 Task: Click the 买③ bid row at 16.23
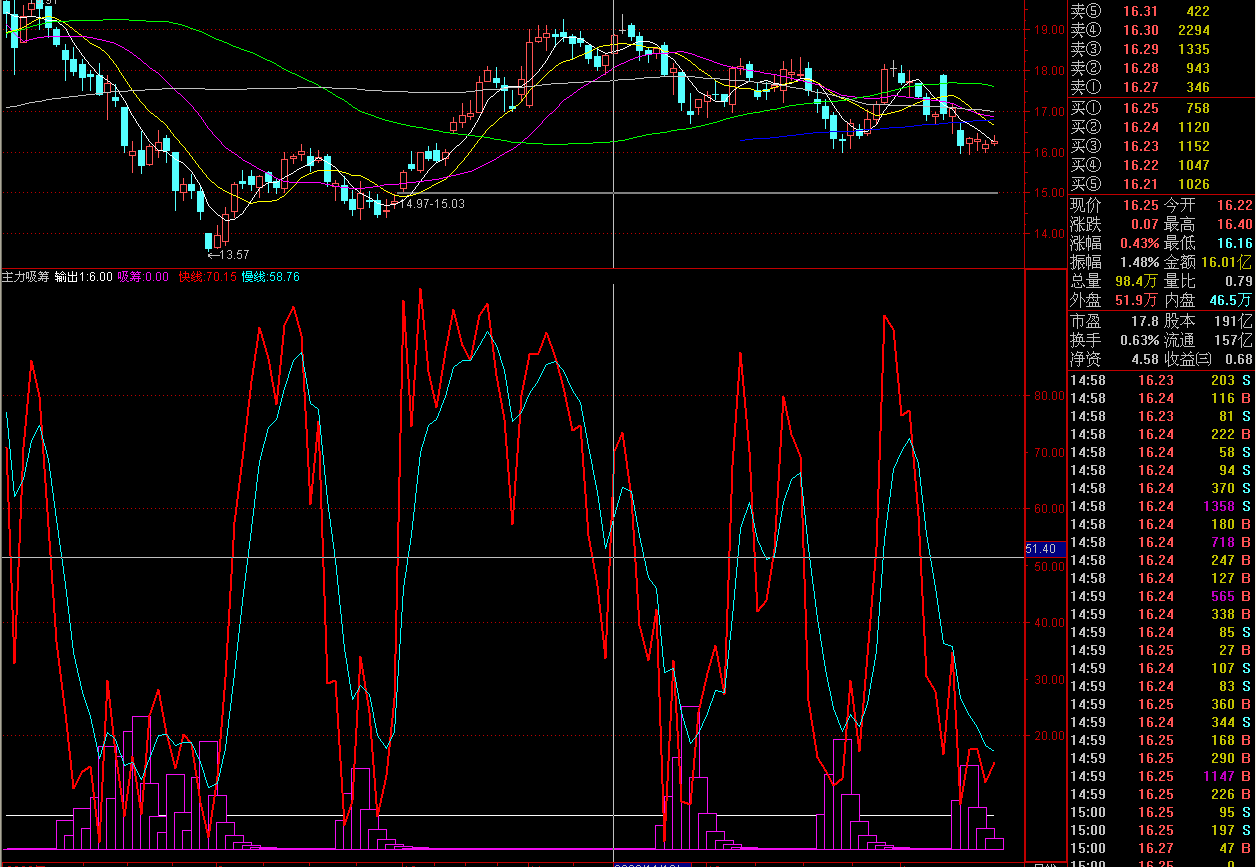(1161, 146)
